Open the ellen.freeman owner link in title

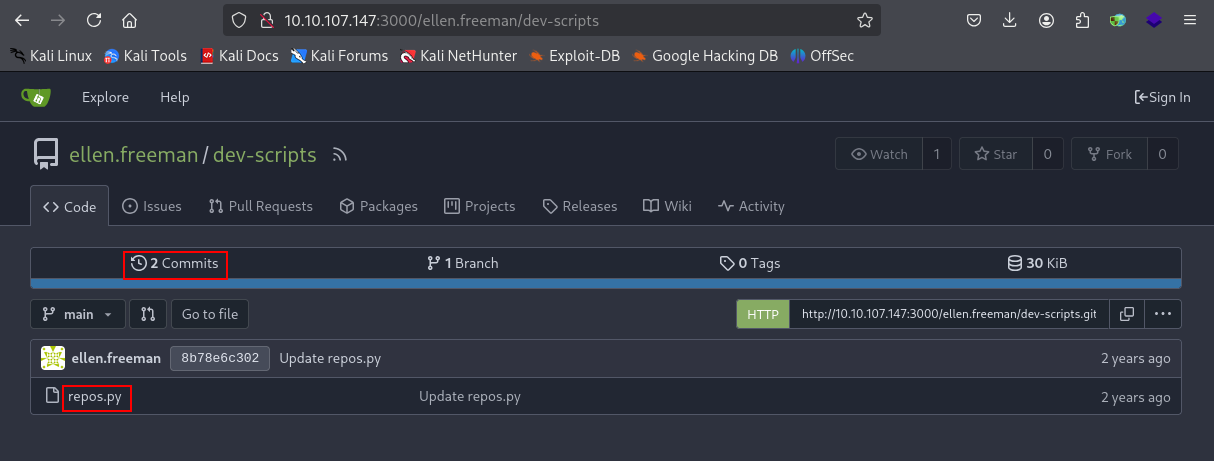[x=134, y=155]
